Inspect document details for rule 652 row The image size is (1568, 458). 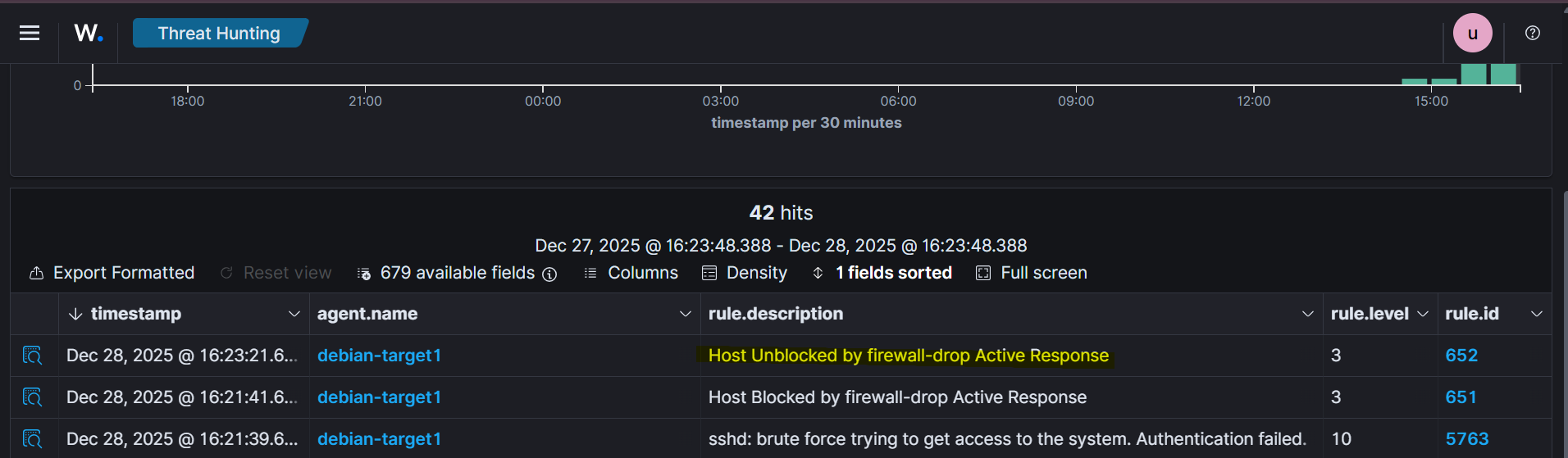32,356
